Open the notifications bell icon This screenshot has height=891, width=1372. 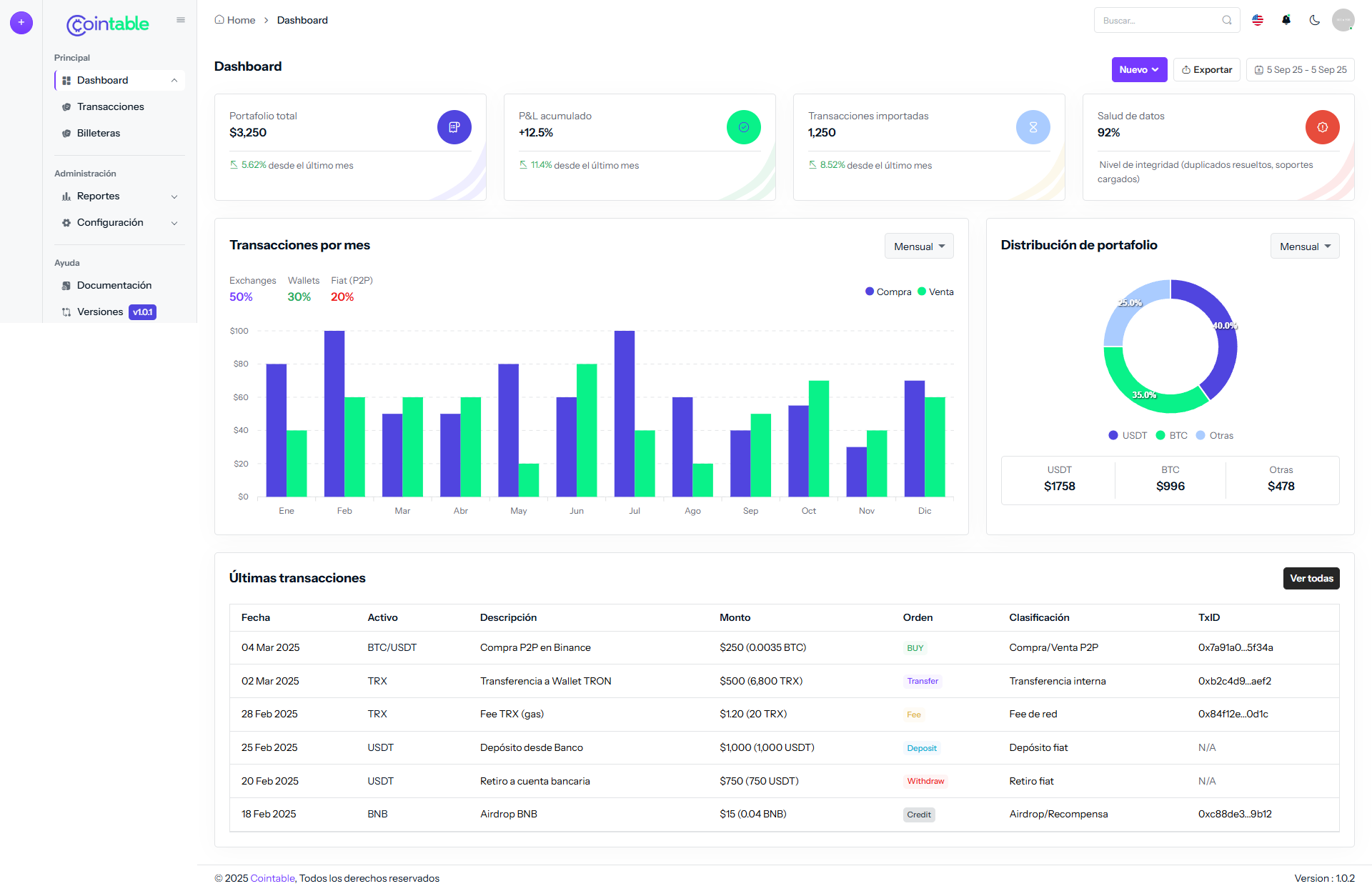click(1286, 20)
